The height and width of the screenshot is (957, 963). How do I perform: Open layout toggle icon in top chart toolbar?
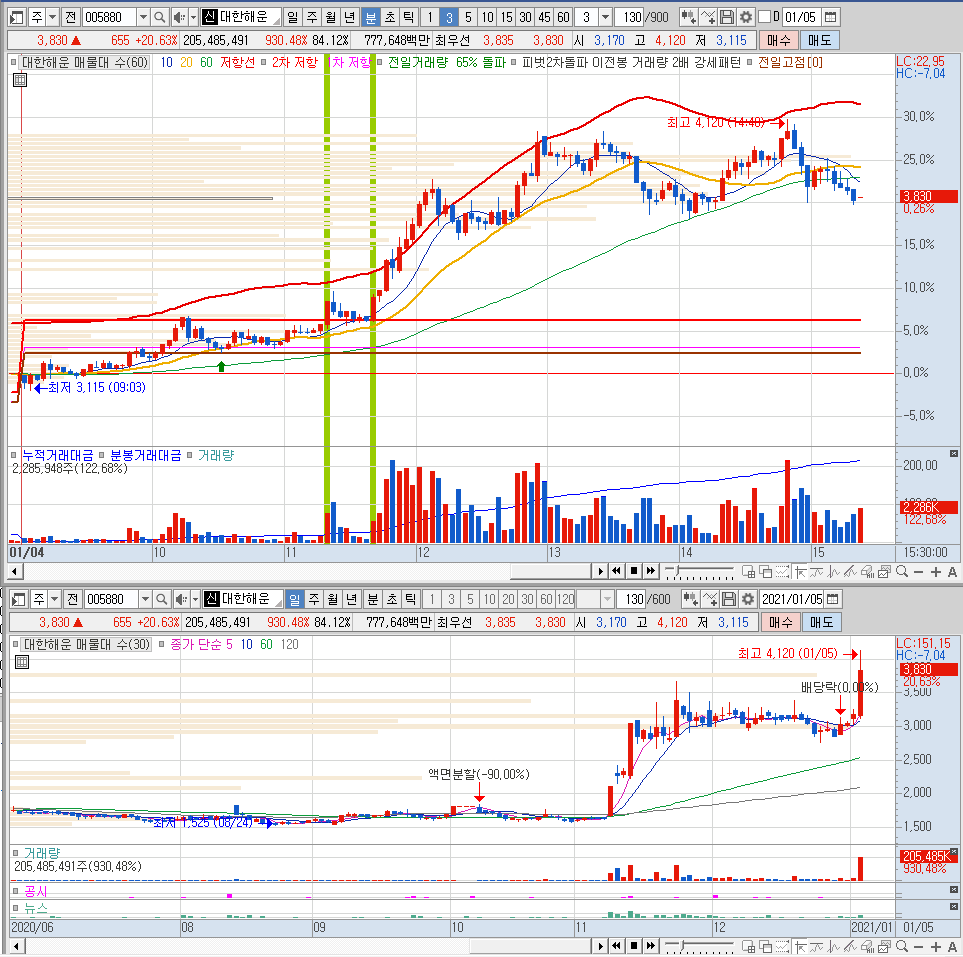(x=17, y=17)
